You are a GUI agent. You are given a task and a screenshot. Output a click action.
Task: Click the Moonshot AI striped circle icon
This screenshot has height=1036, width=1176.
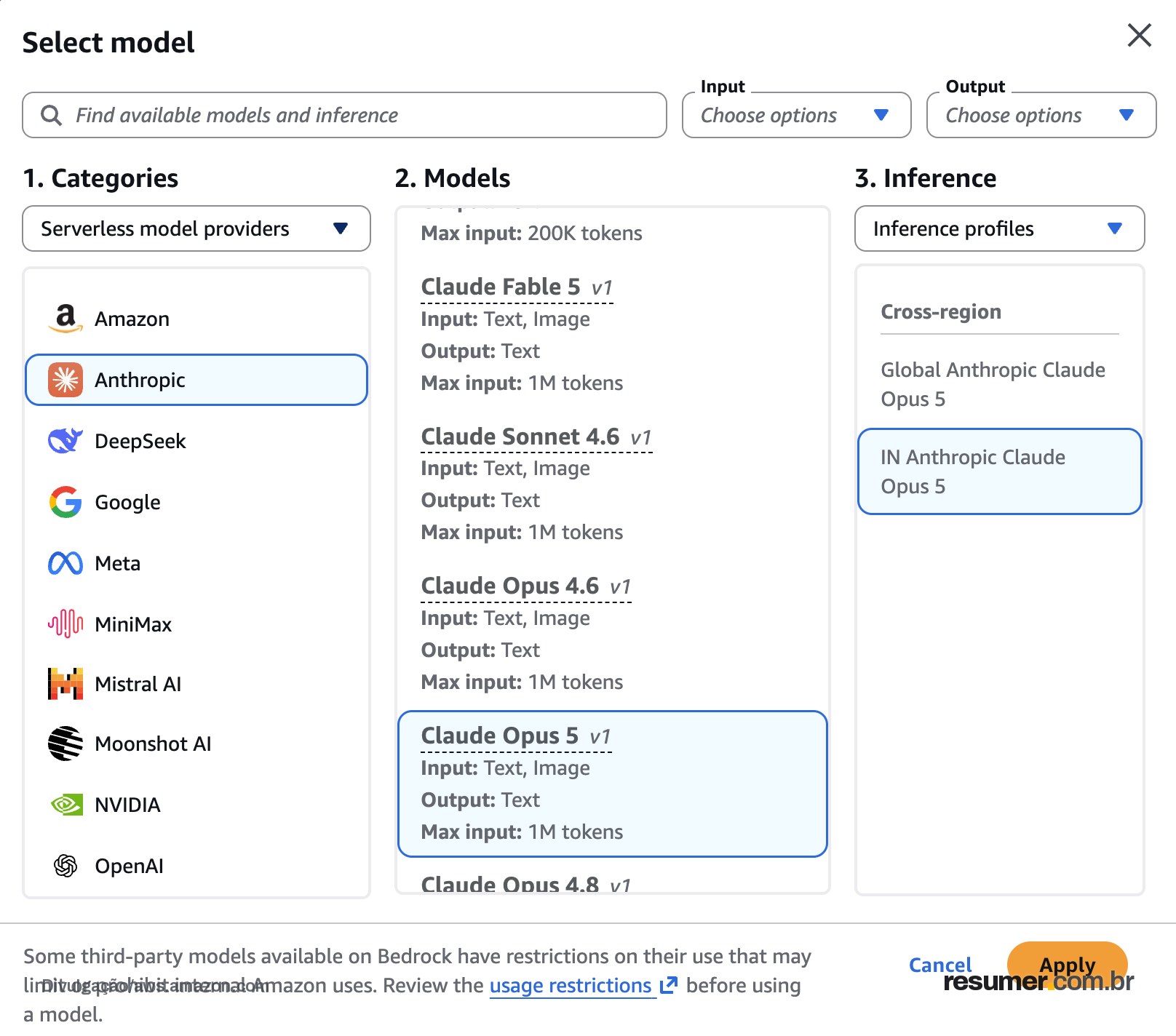pos(65,744)
